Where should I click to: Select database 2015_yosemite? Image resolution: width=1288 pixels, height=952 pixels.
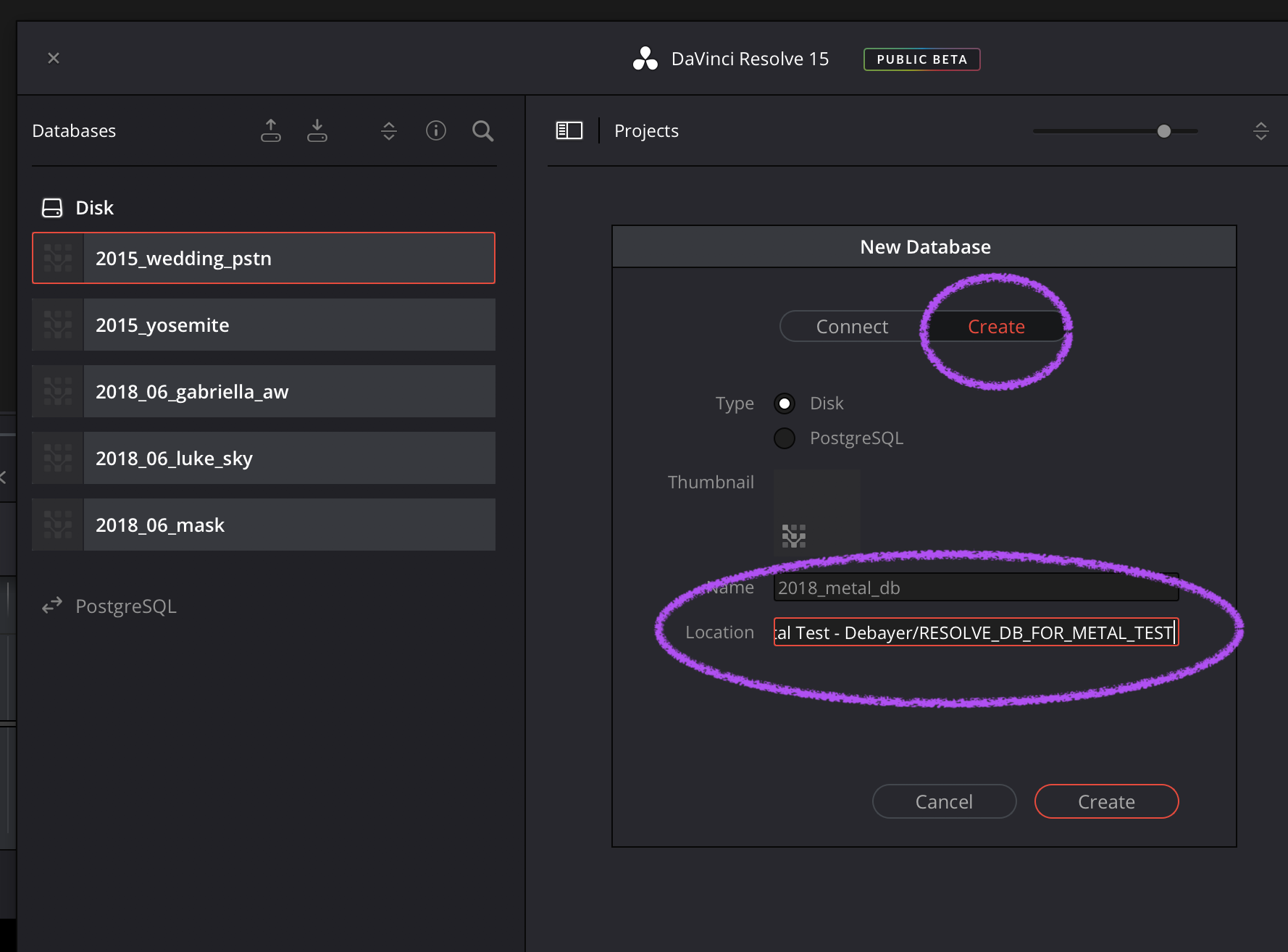pyautogui.click(x=264, y=325)
